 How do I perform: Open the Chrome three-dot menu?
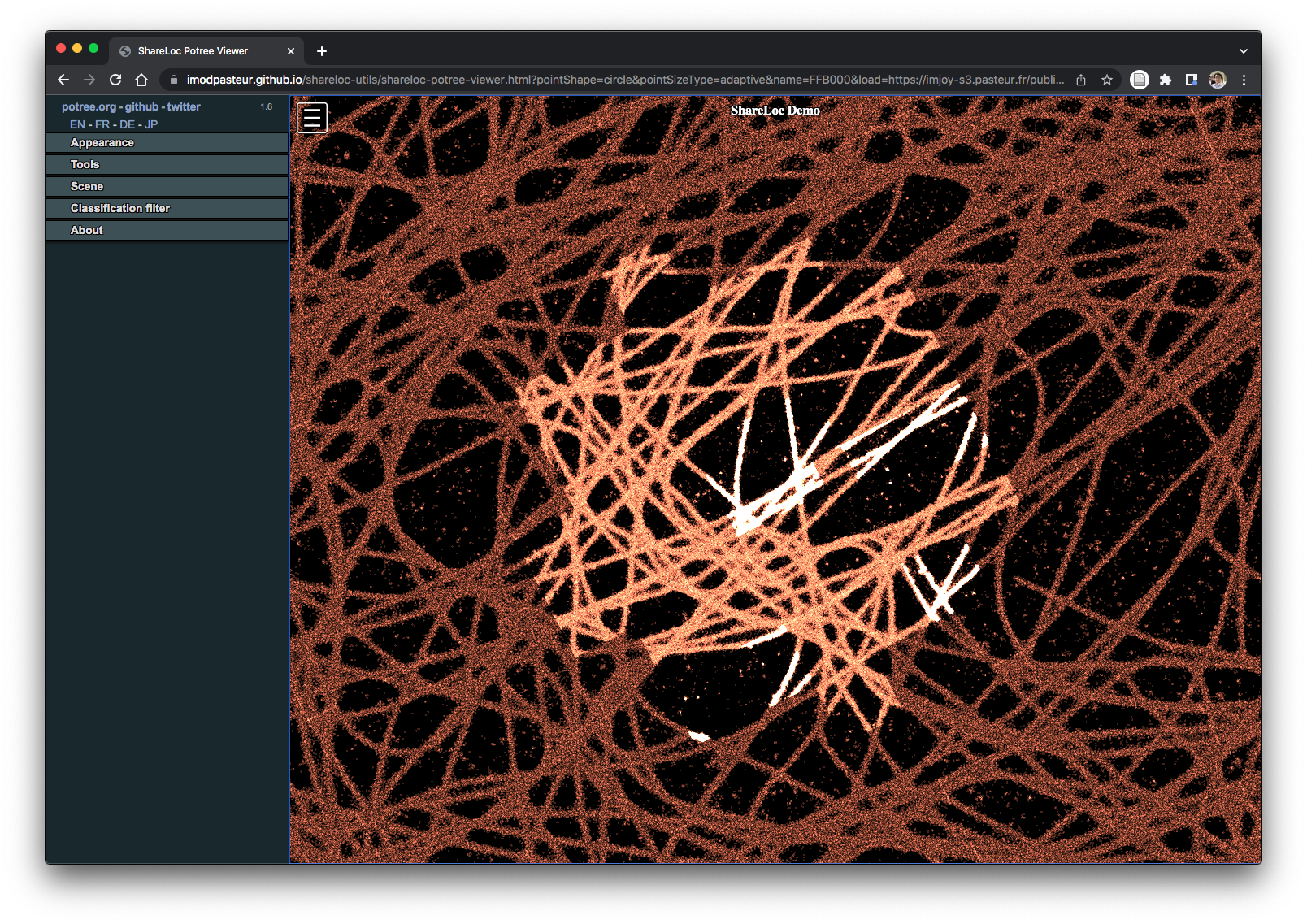click(x=1244, y=80)
